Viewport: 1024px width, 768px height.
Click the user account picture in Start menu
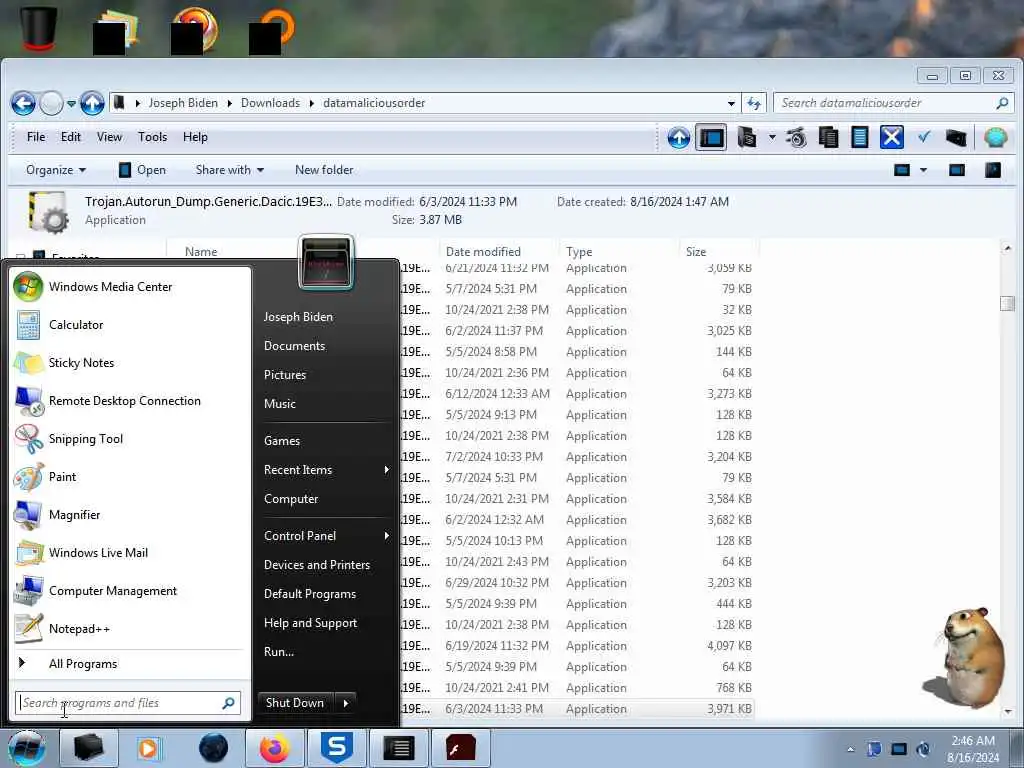[326, 262]
